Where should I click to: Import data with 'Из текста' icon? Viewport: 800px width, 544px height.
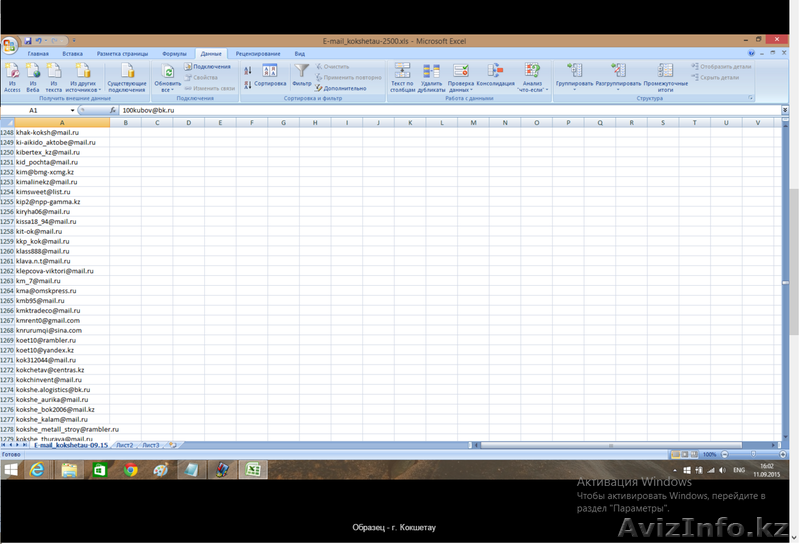pos(54,76)
